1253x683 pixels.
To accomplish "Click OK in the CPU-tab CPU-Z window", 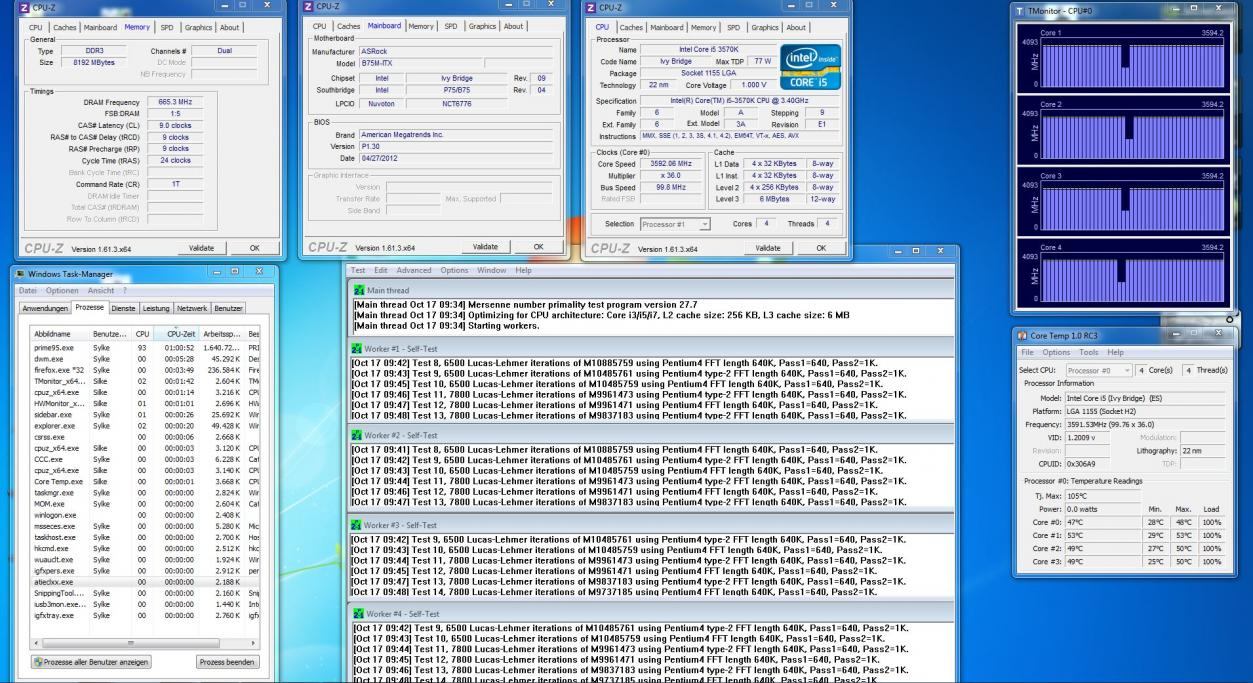I will pos(822,248).
